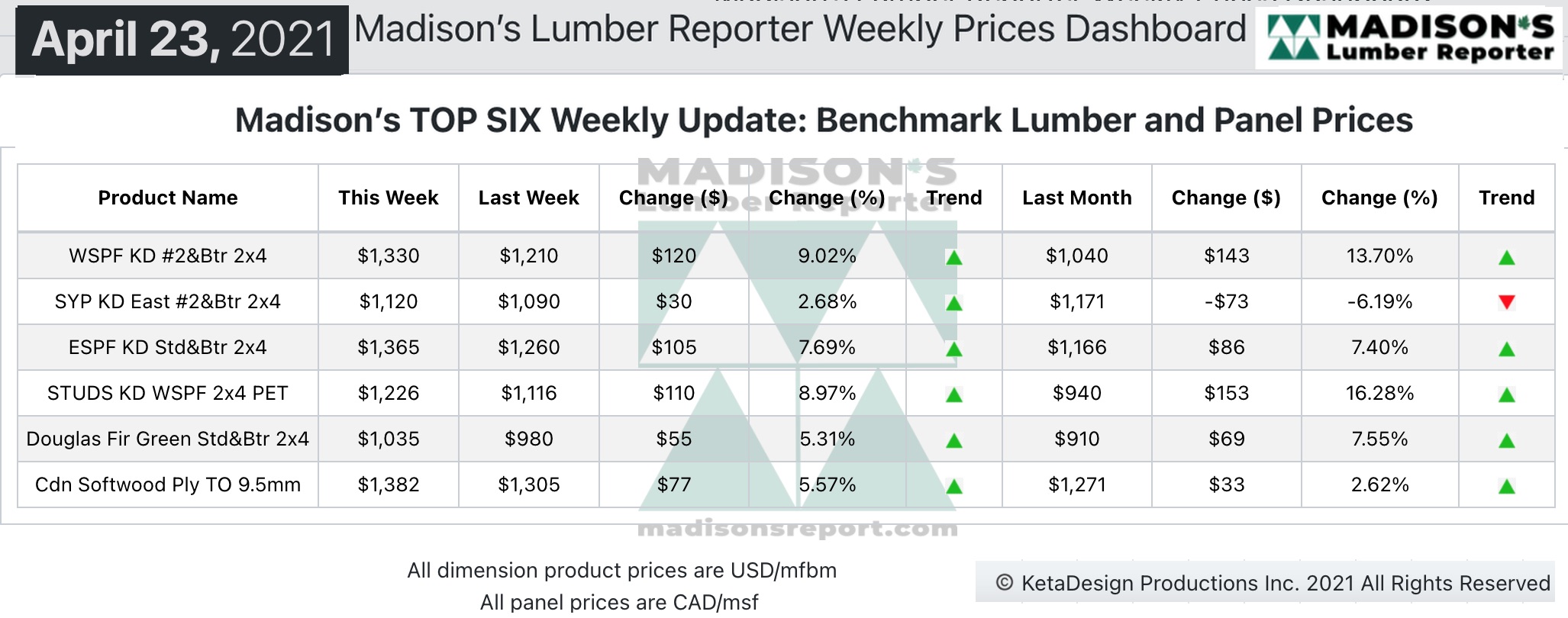This screenshot has height=618, width=1568.
Task: Select the Product Name column header
Action: (168, 198)
